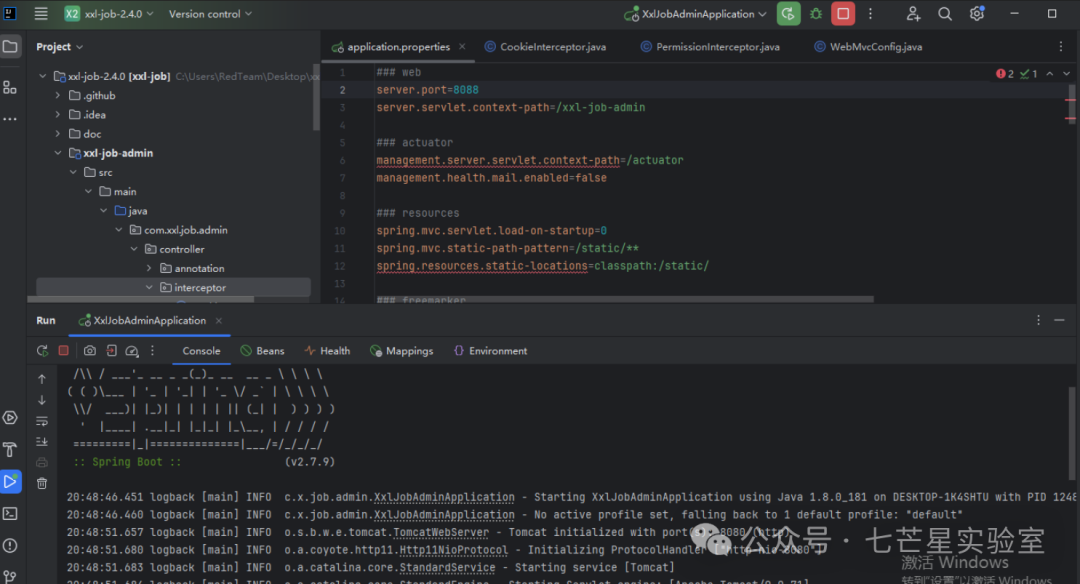Screen dimensions: 1080x584
Task: Open the Environment tab
Action: click(490, 351)
